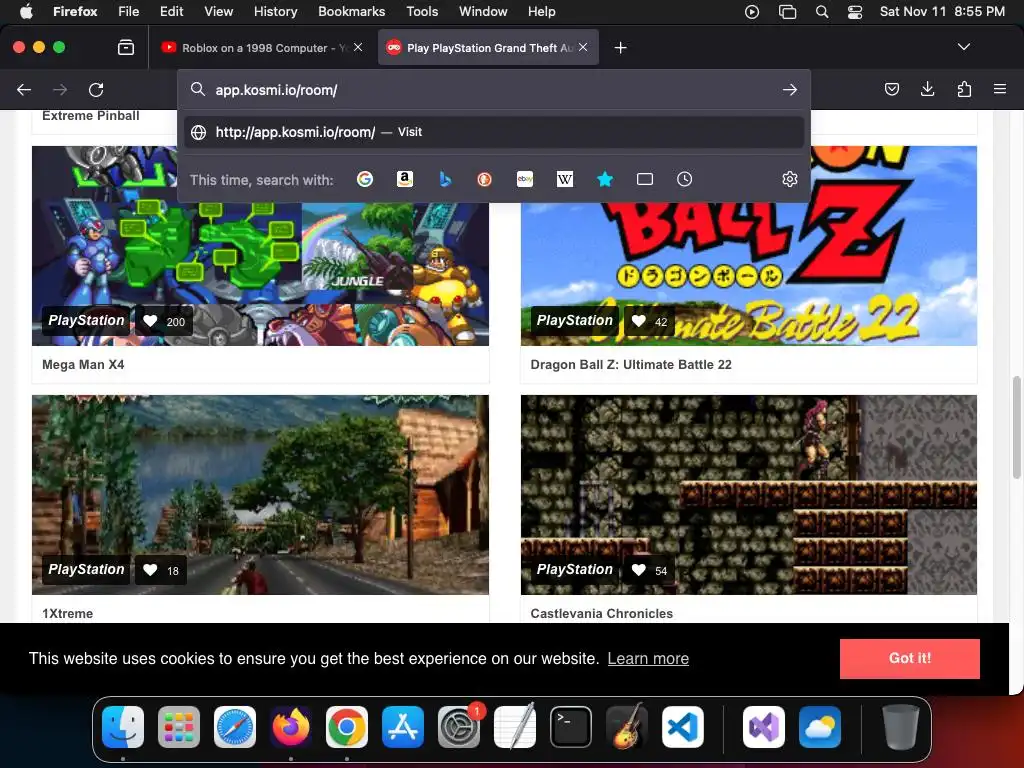Open the Pocket save icon
This screenshot has width=1024, height=768.
891,89
